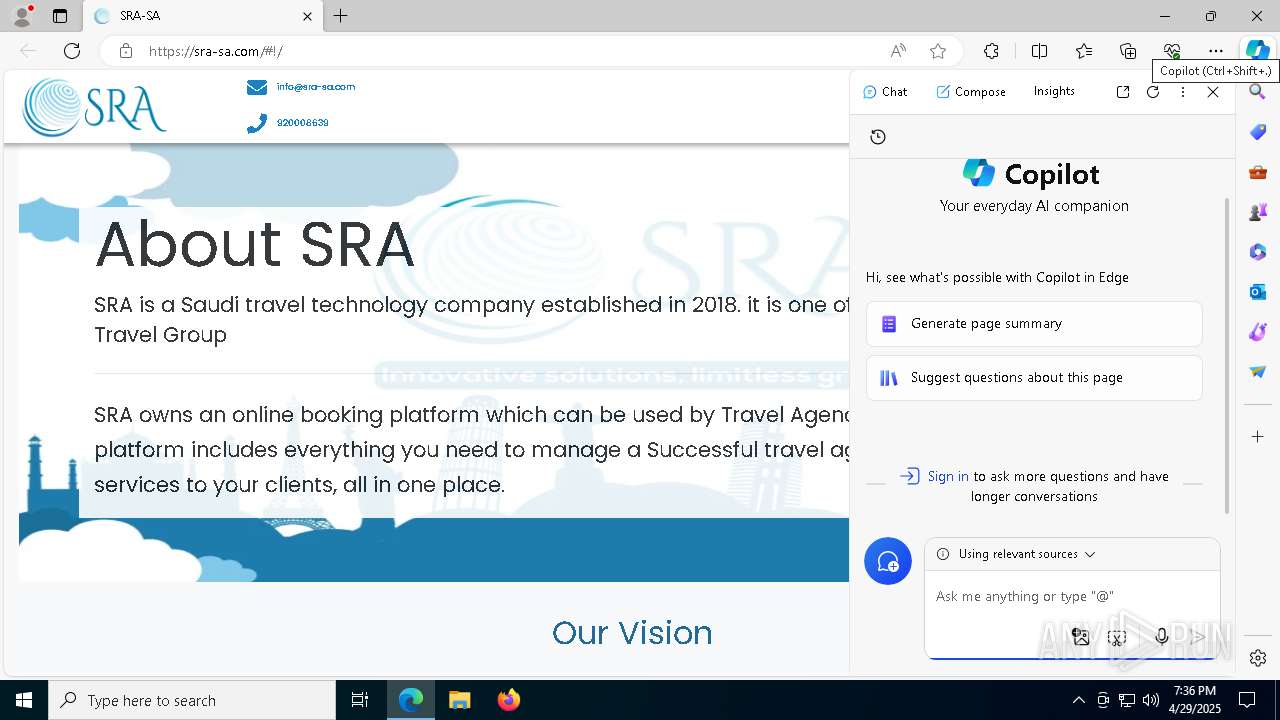
Task: Open Copilot chat history icon
Action: point(878,137)
